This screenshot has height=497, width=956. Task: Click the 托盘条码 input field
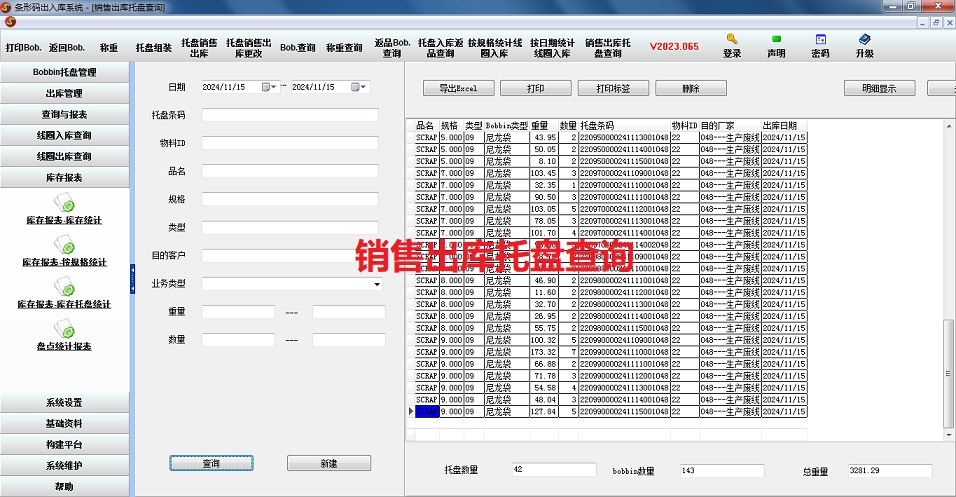pos(290,115)
